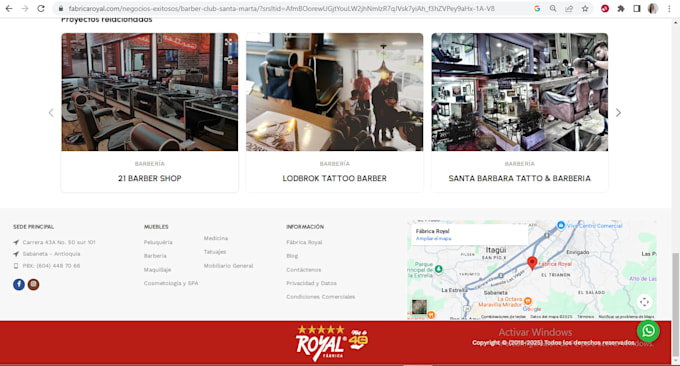Click the Sabaneta - Antioquia location text

click(51, 254)
